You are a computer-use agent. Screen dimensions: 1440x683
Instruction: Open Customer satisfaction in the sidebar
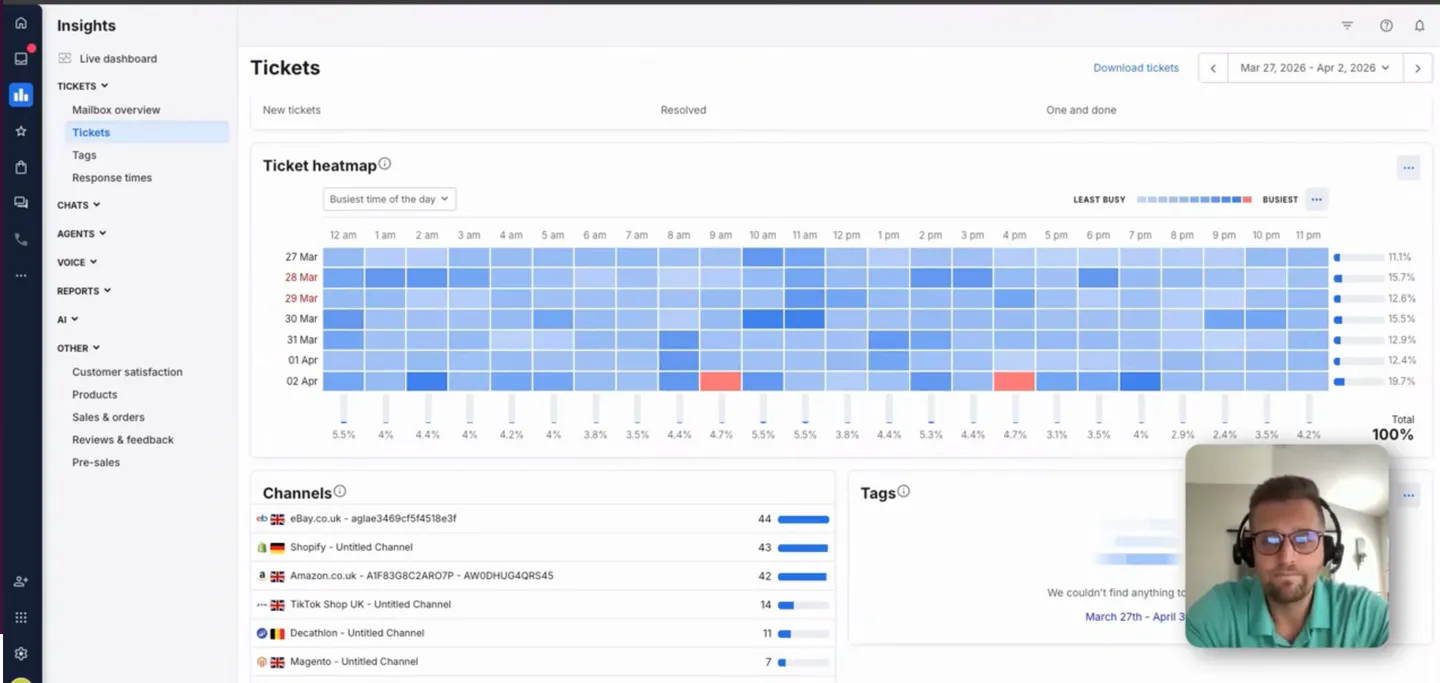point(127,372)
